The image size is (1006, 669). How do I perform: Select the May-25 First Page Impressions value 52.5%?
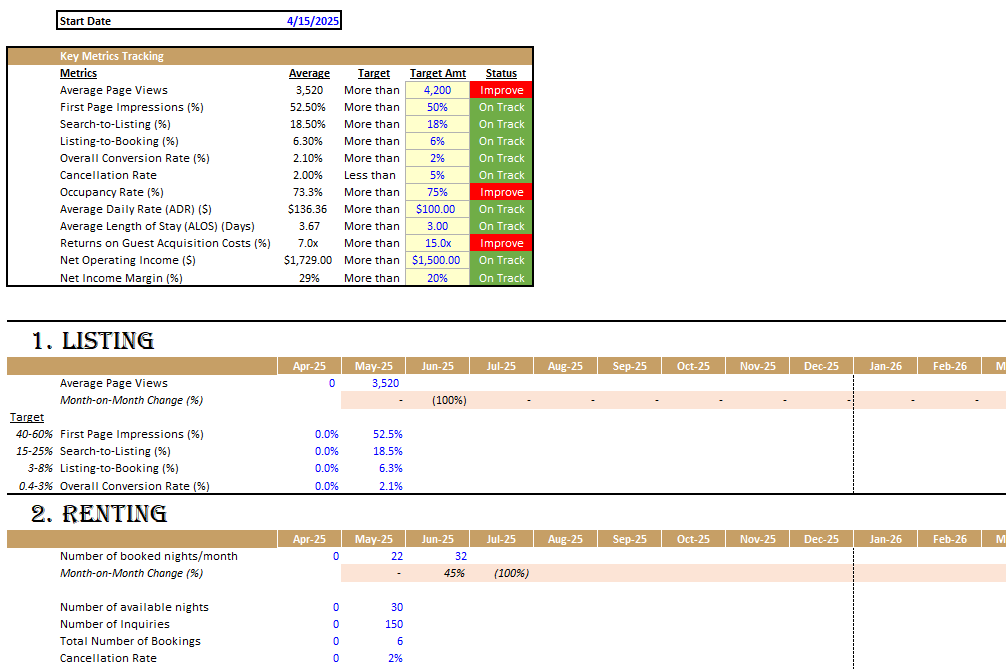click(x=386, y=434)
